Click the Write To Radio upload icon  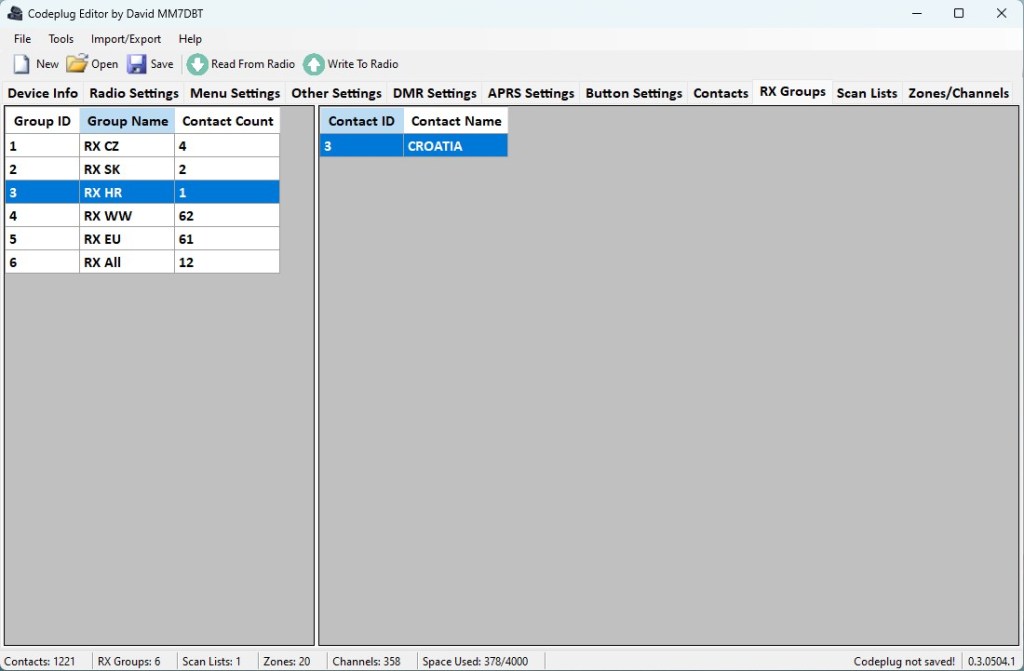coord(314,64)
